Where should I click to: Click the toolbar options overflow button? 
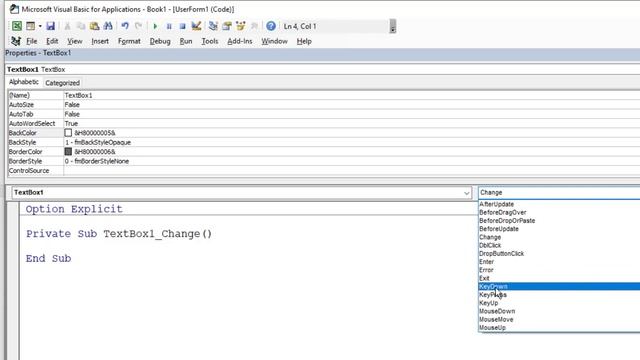point(393,26)
